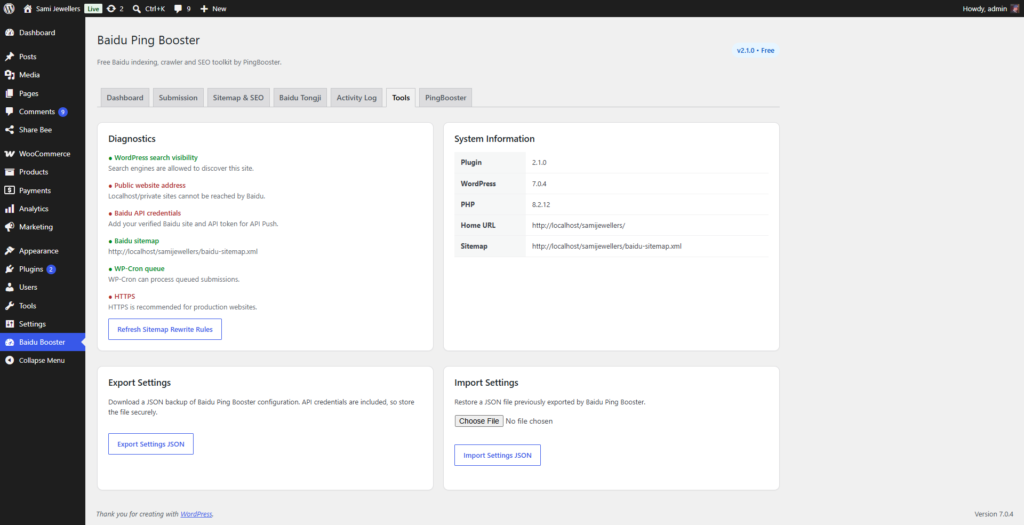Click the plus New icon in admin bar
The height and width of the screenshot is (525, 1024).
point(204,8)
